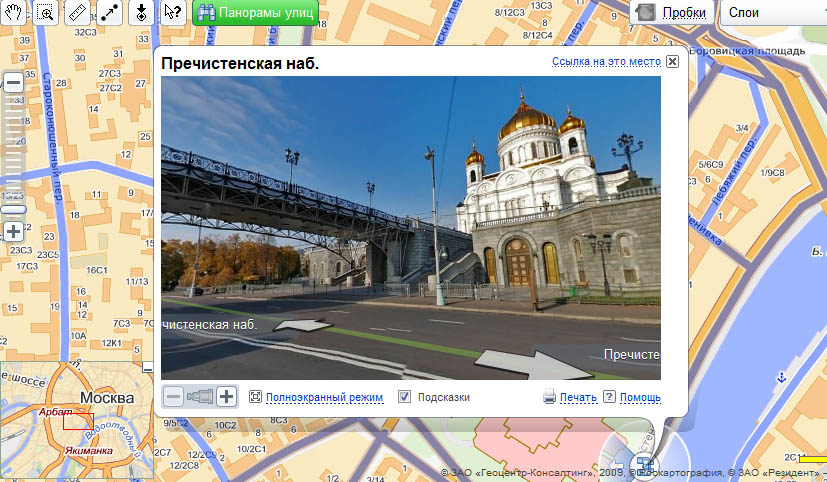Click the Печать print link

point(578,398)
